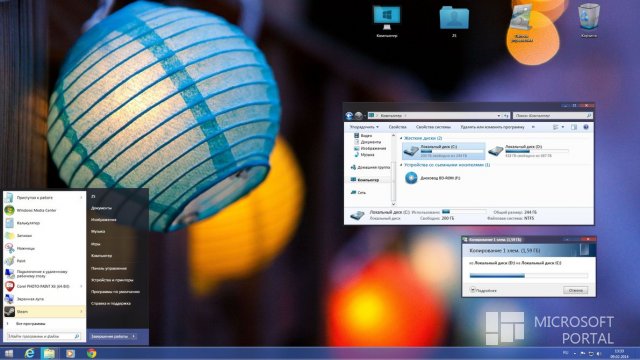This screenshot has height=360, width=640.
Task: Open Экранная лупа magnifier in Start menu
Action: 30,299
